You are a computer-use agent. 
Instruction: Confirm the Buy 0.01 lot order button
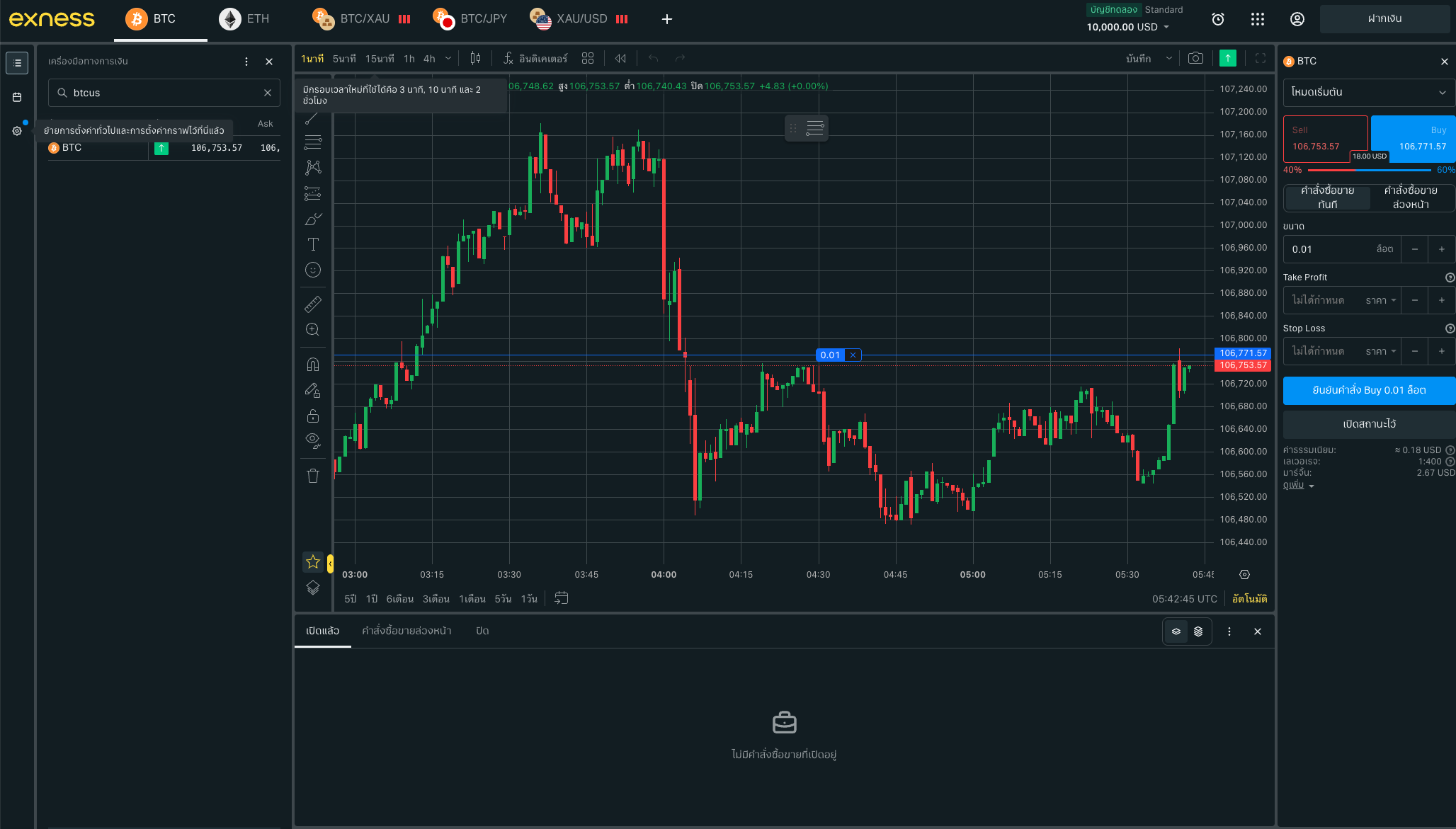(x=1368, y=390)
